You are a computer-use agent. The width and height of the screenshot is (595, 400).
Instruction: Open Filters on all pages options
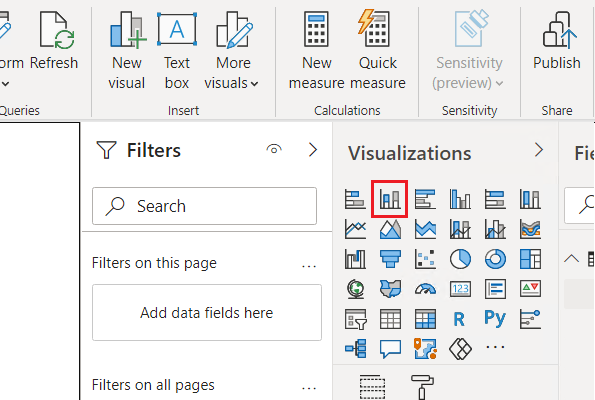pos(309,388)
